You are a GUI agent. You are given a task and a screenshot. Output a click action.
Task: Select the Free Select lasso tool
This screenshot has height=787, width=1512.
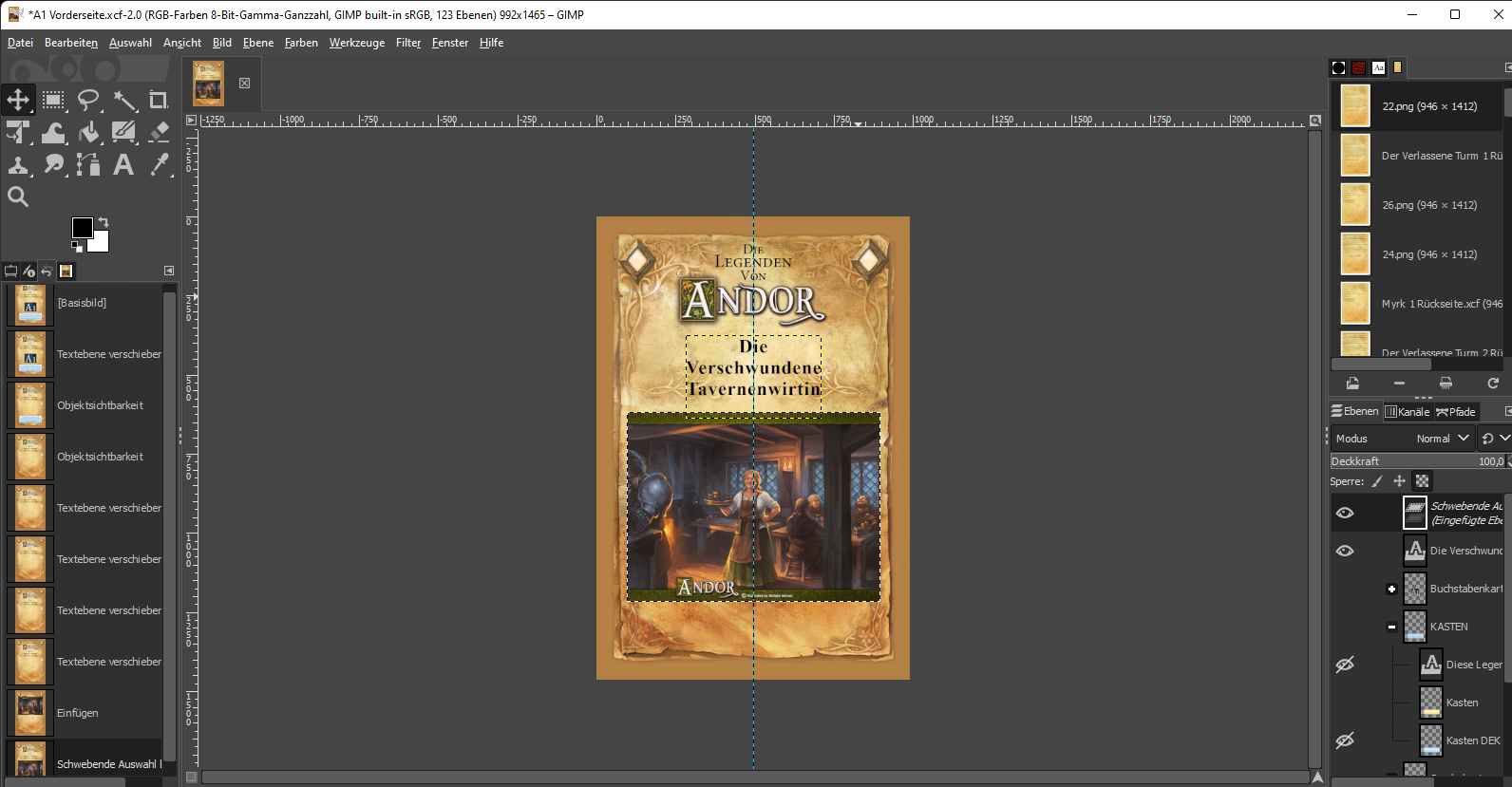[x=88, y=100]
